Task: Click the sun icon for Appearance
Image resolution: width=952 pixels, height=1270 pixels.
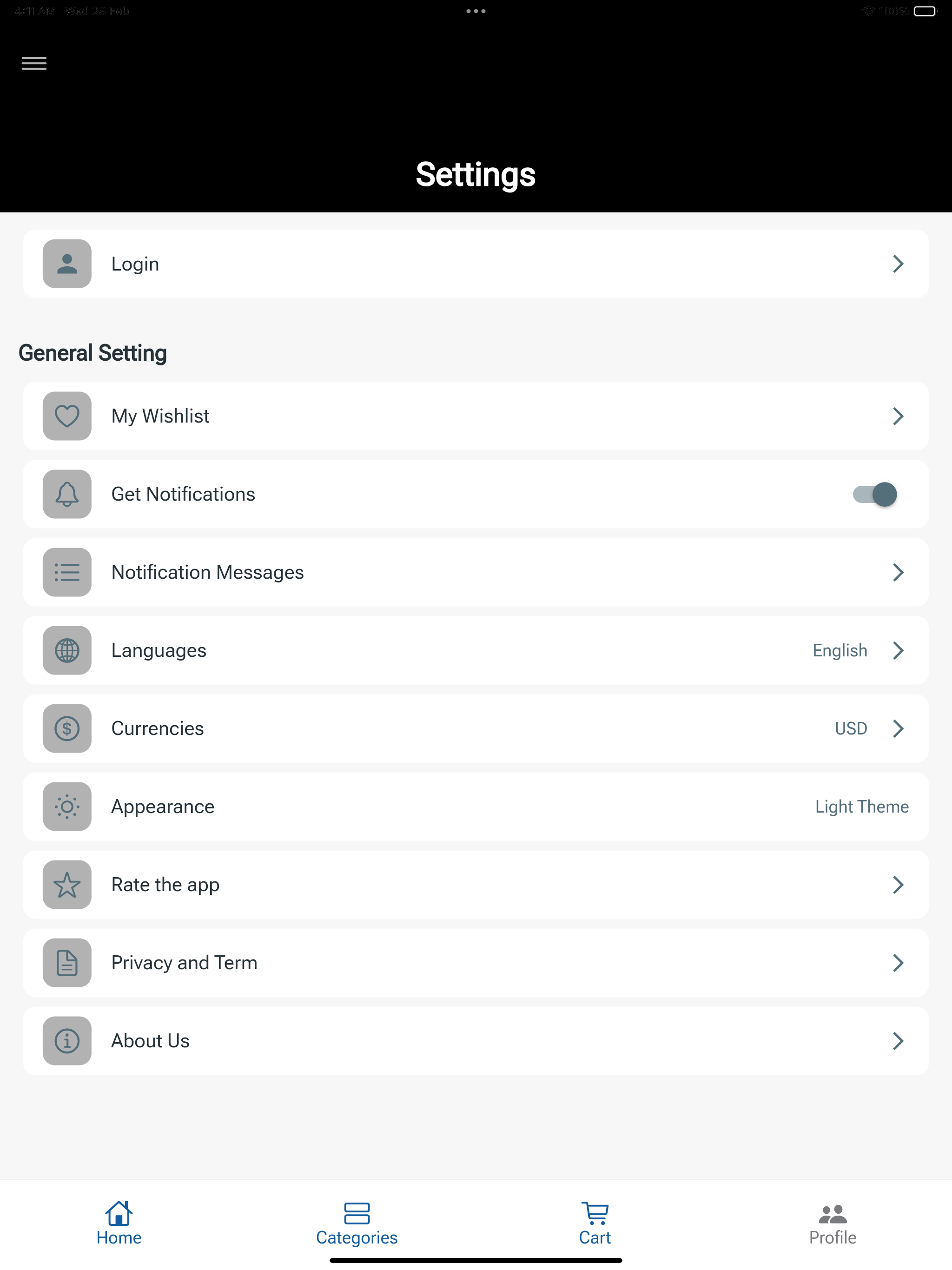Action: [x=67, y=806]
